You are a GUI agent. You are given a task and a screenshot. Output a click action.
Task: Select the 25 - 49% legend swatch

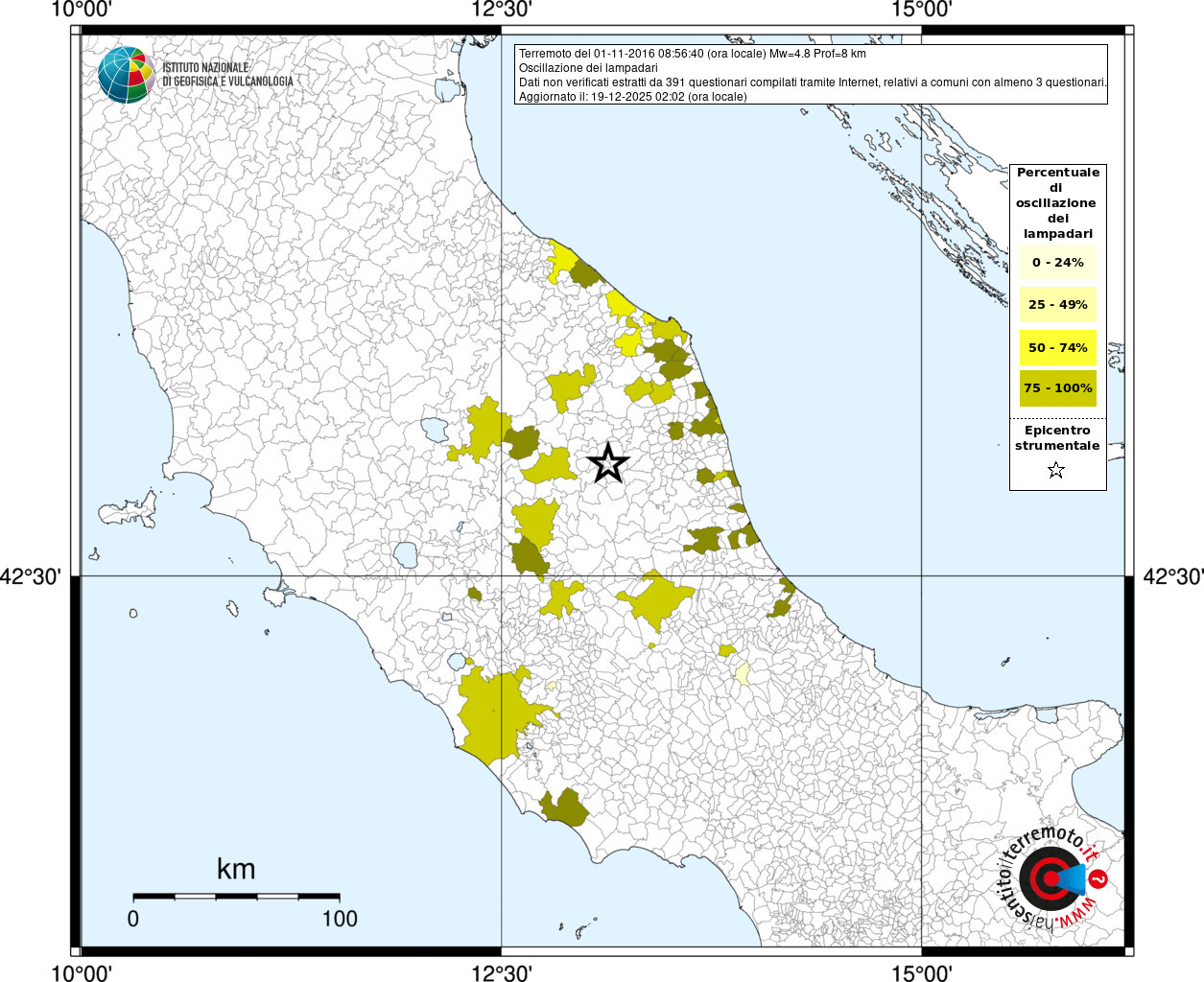pyautogui.click(x=1057, y=305)
